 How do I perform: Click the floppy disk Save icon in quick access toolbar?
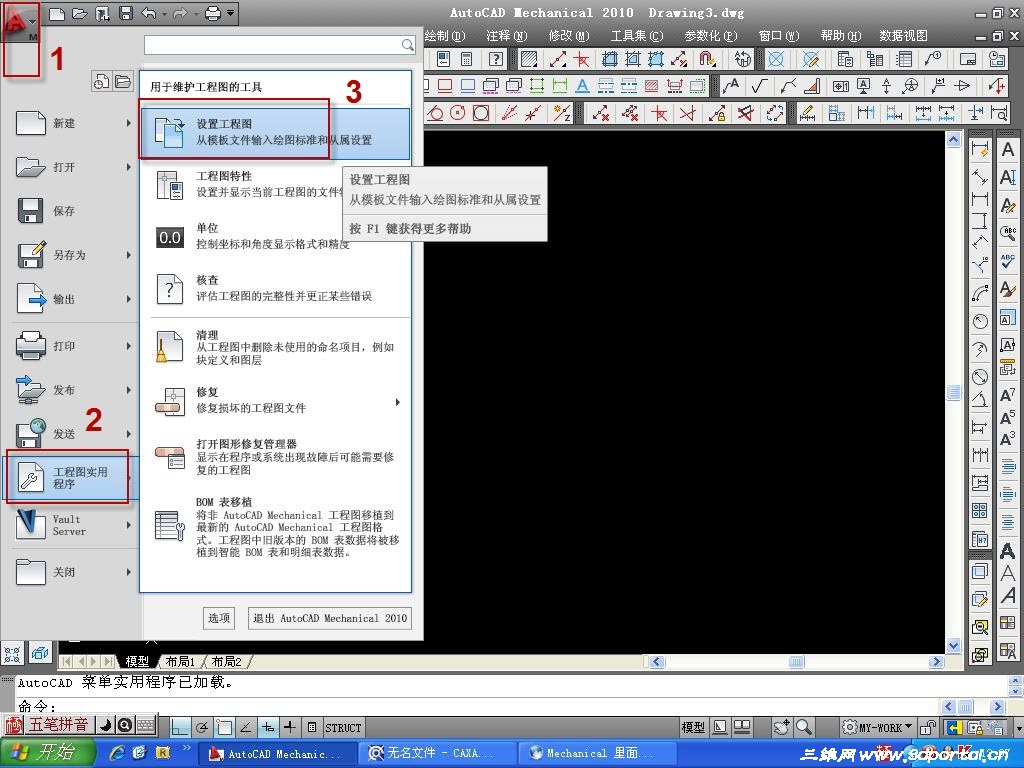pos(126,13)
